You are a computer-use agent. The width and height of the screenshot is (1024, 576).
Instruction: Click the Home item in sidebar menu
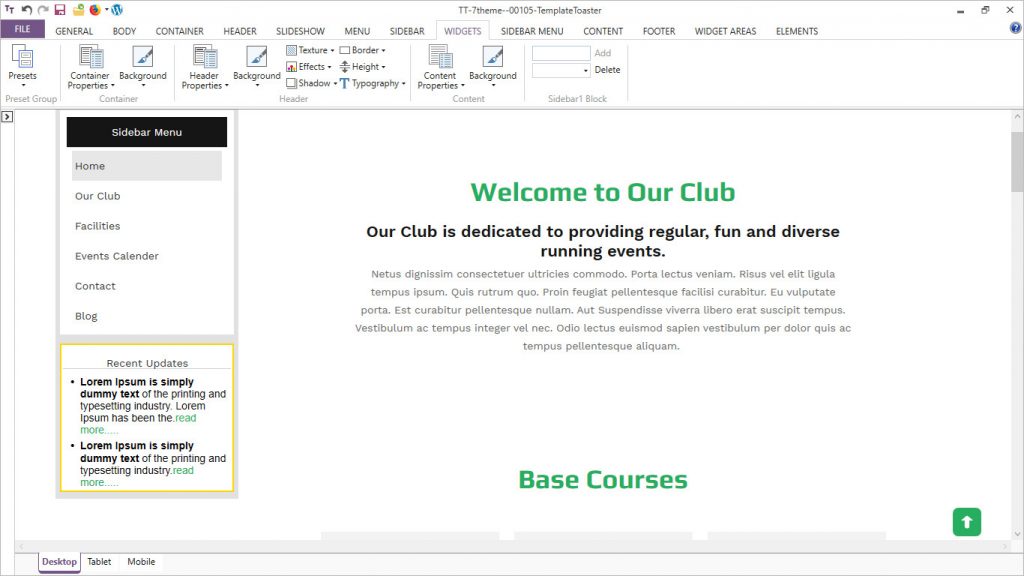click(147, 166)
